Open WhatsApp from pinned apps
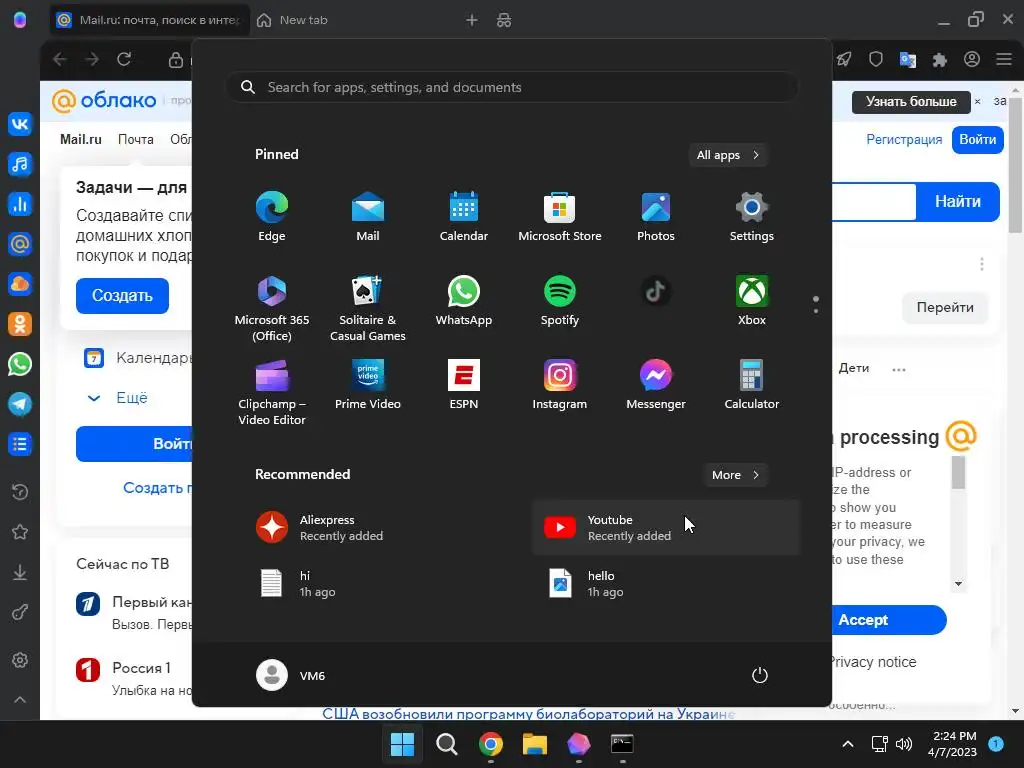The width and height of the screenshot is (1024, 768). point(464,300)
